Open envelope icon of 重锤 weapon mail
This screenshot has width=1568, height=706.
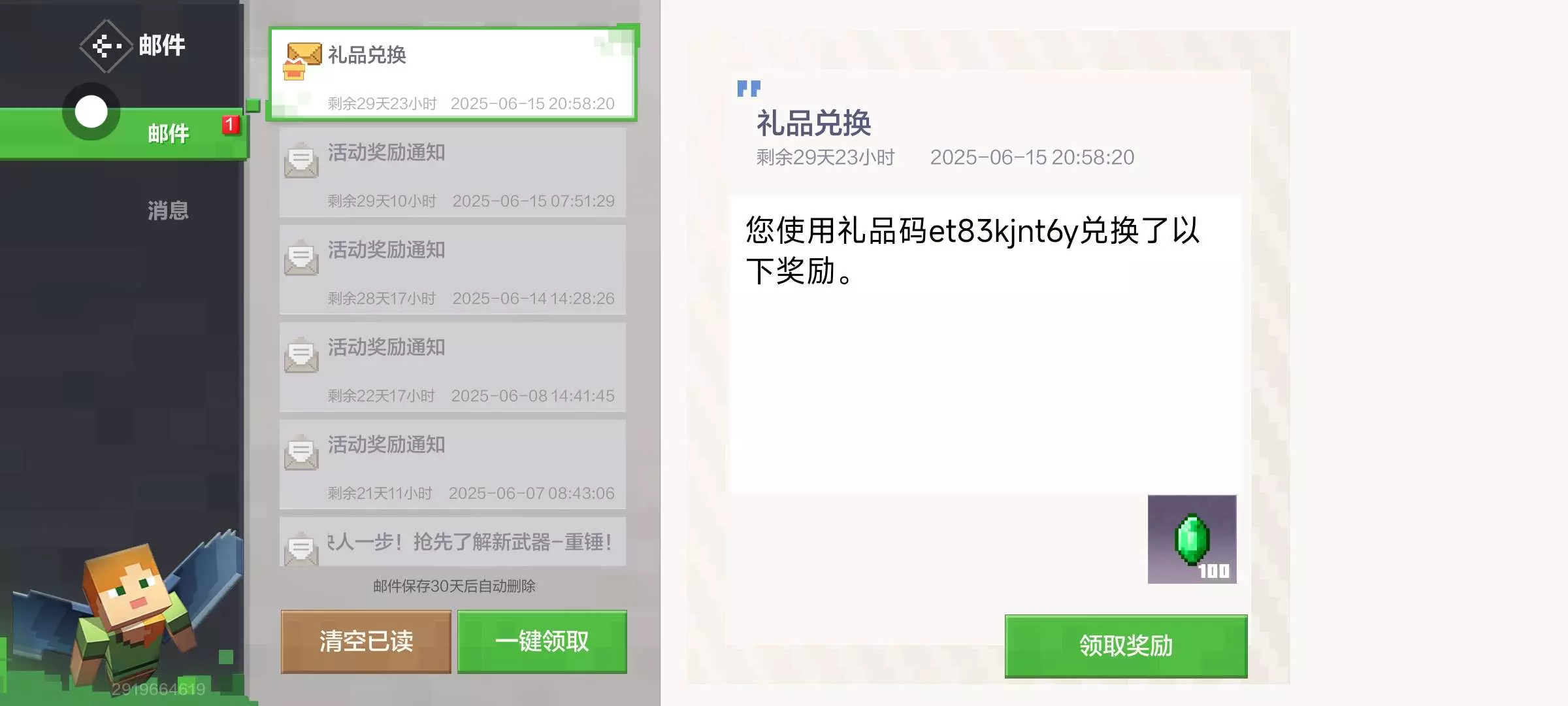[x=301, y=548]
